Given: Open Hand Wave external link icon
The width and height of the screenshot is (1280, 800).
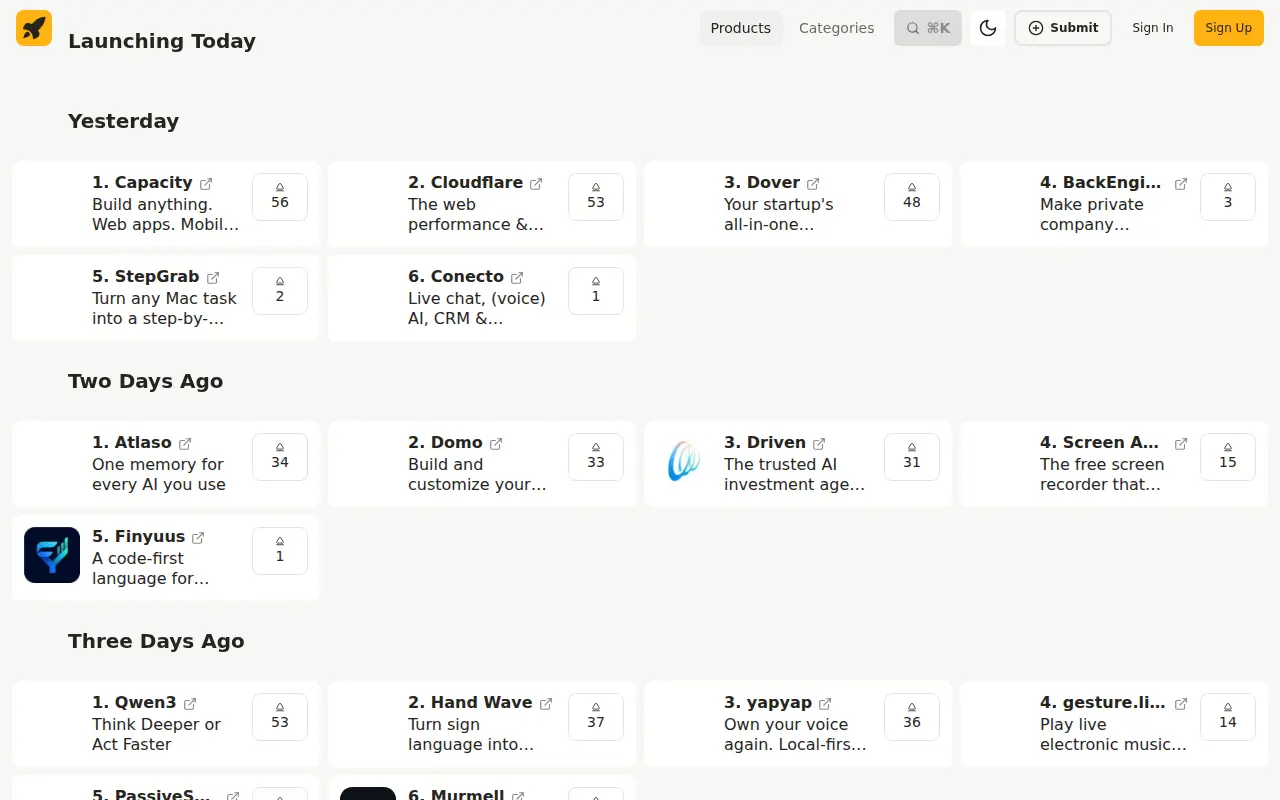Looking at the screenshot, I should [546, 704].
